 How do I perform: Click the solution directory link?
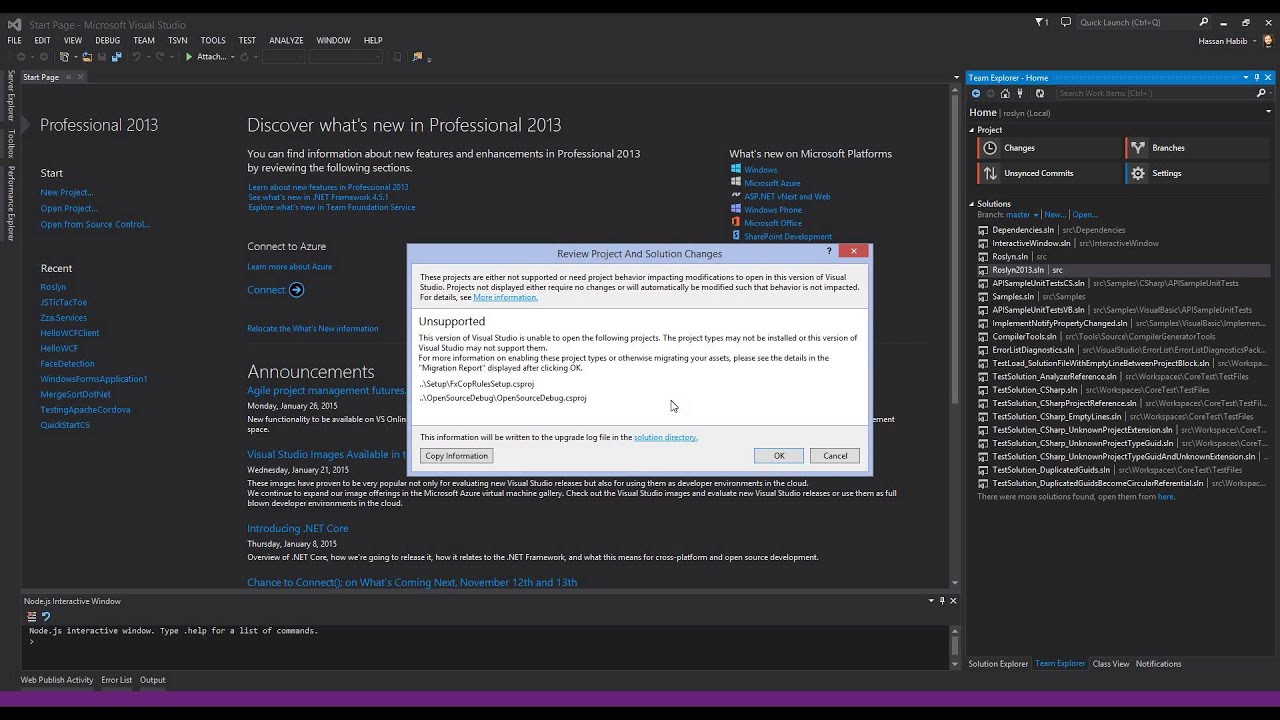[x=665, y=437]
